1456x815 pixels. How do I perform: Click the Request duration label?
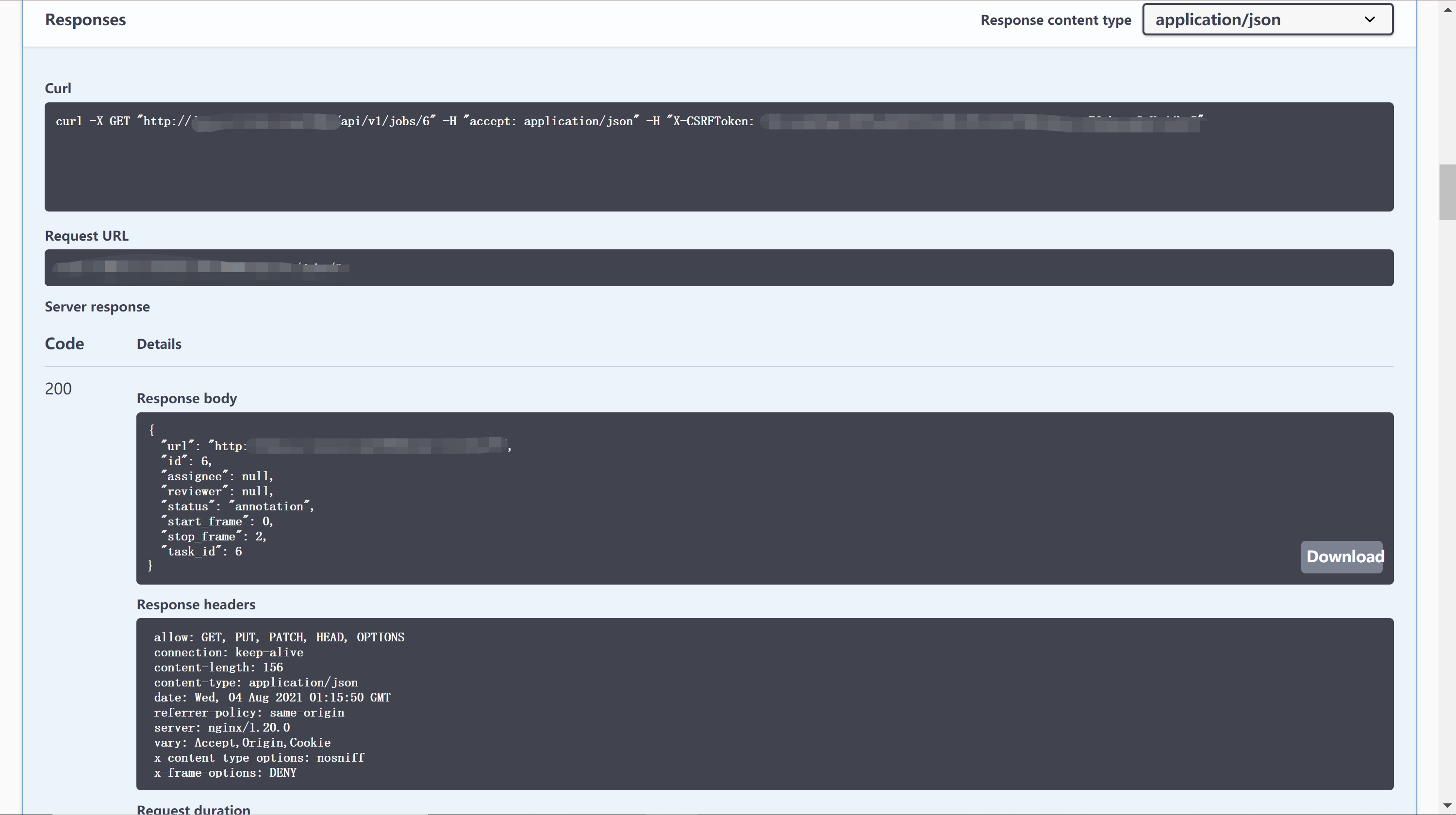tap(193, 809)
